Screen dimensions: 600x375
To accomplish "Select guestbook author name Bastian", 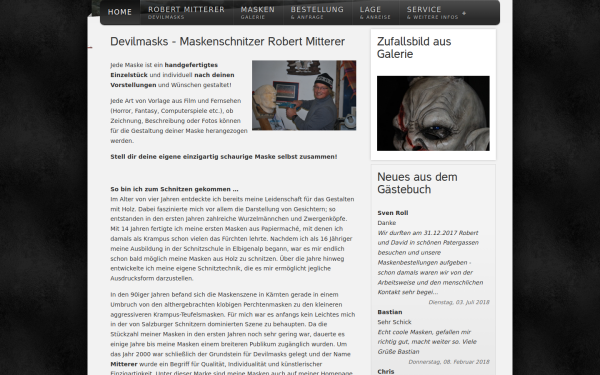I will pos(390,312).
